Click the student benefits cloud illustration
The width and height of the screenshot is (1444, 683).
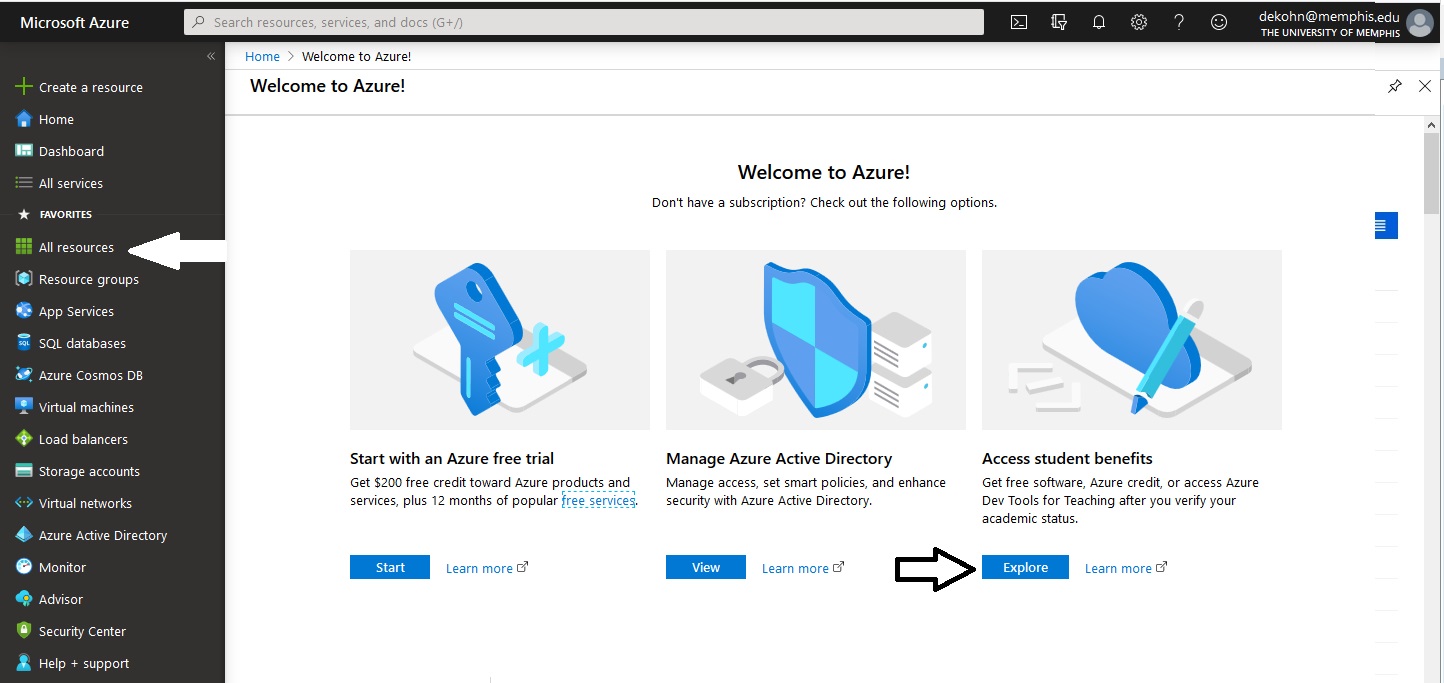(1132, 340)
